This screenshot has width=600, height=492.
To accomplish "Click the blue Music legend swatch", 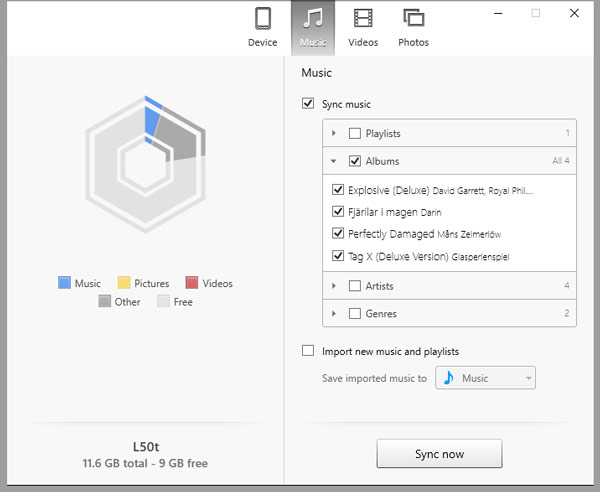I will [x=64, y=283].
